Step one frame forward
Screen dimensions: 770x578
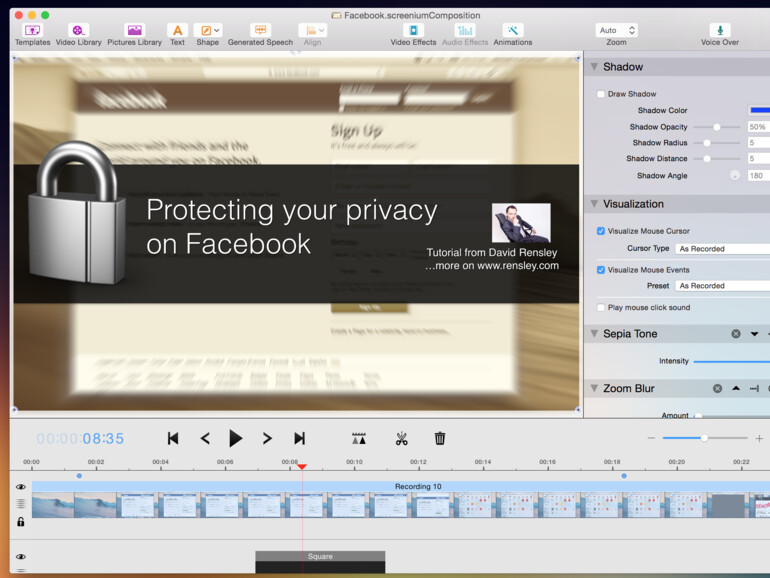(x=267, y=438)
